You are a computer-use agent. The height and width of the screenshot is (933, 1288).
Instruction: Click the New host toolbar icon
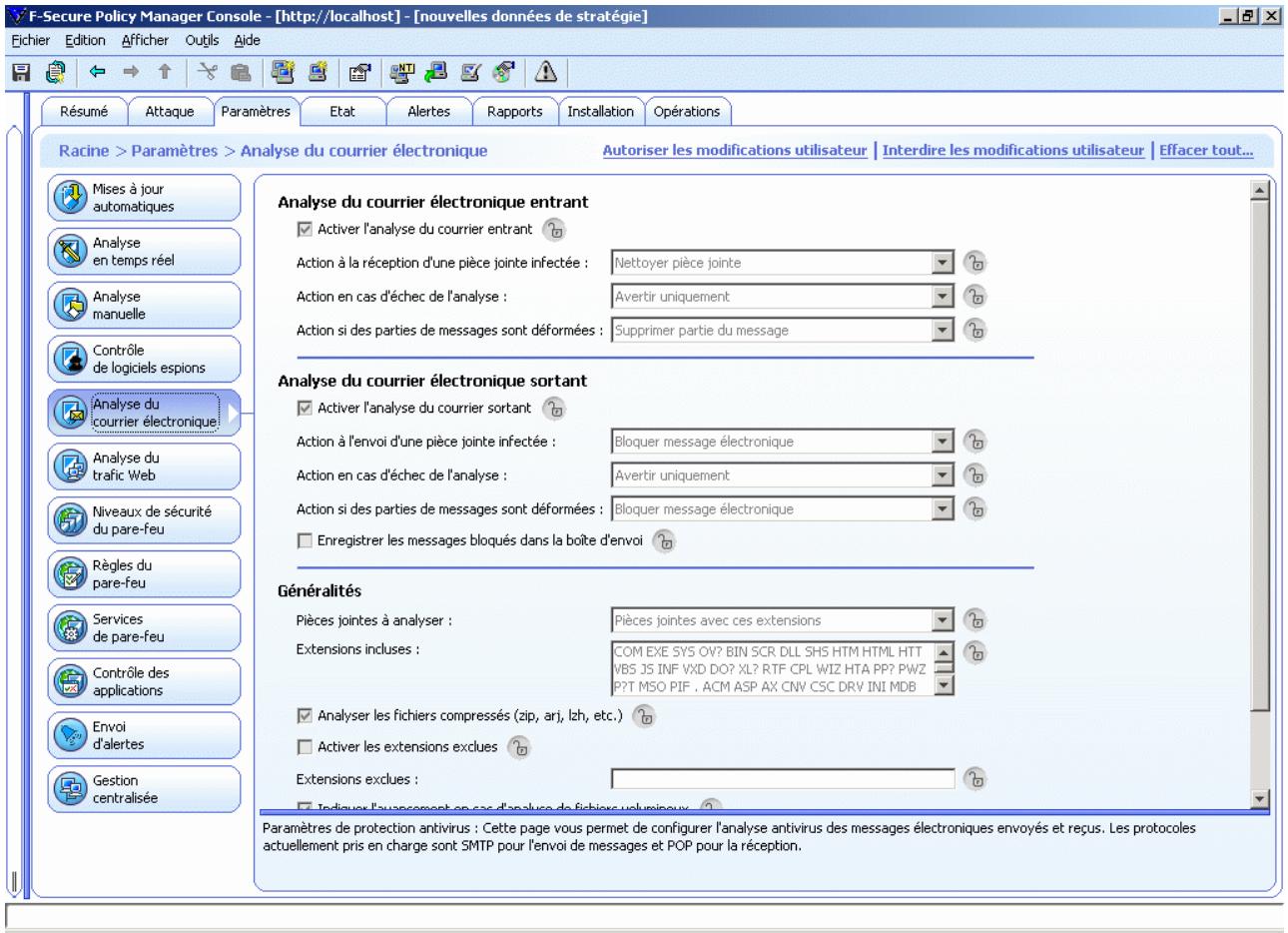pyautogui.click(x=317, y=71)
